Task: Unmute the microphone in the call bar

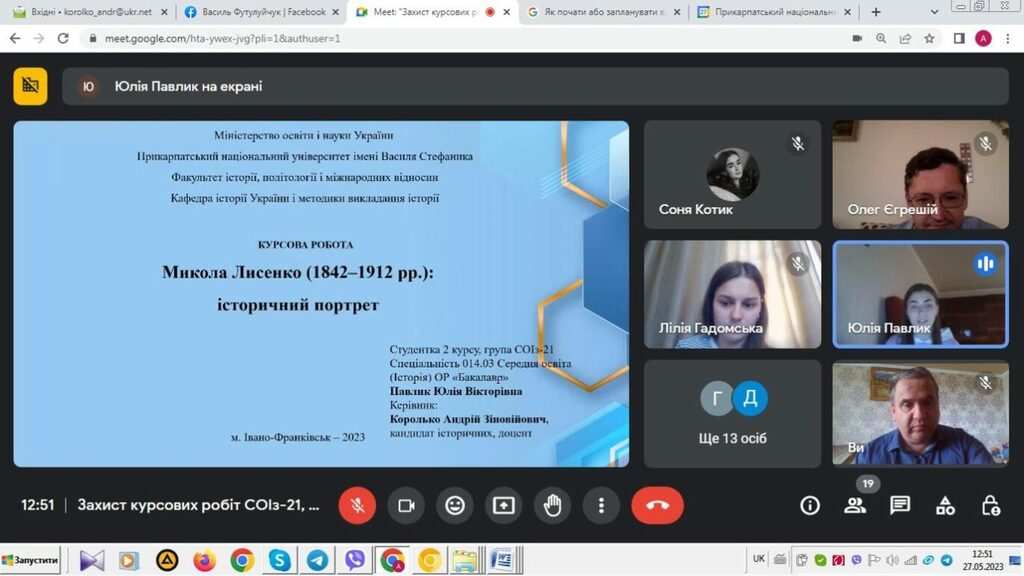Action: (x=357, y=505)
